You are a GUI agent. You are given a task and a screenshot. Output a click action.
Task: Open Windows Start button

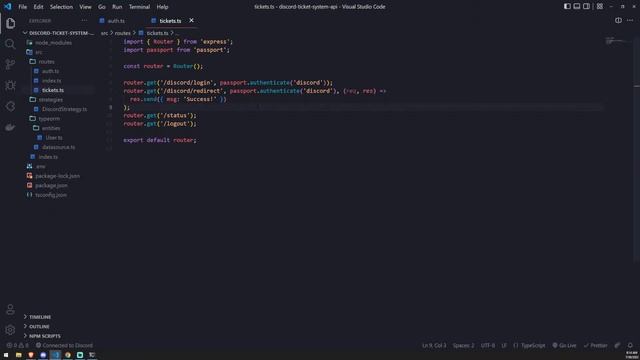pyautogui.click(x=6, y=355)
